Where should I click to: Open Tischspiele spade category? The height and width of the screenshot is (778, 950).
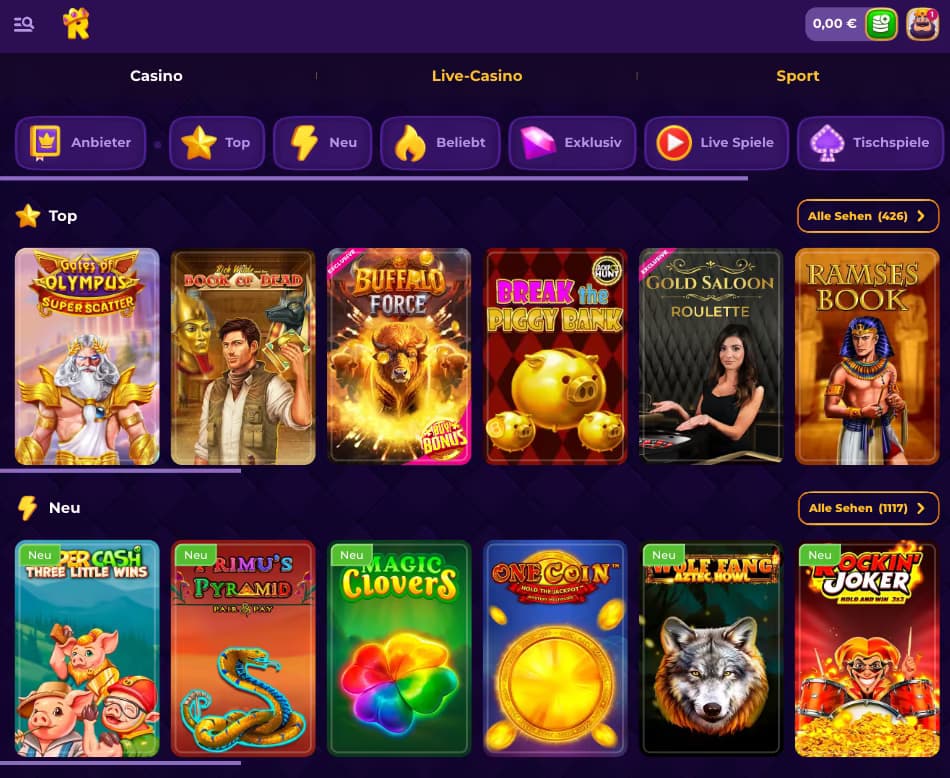tap(871, 143)
